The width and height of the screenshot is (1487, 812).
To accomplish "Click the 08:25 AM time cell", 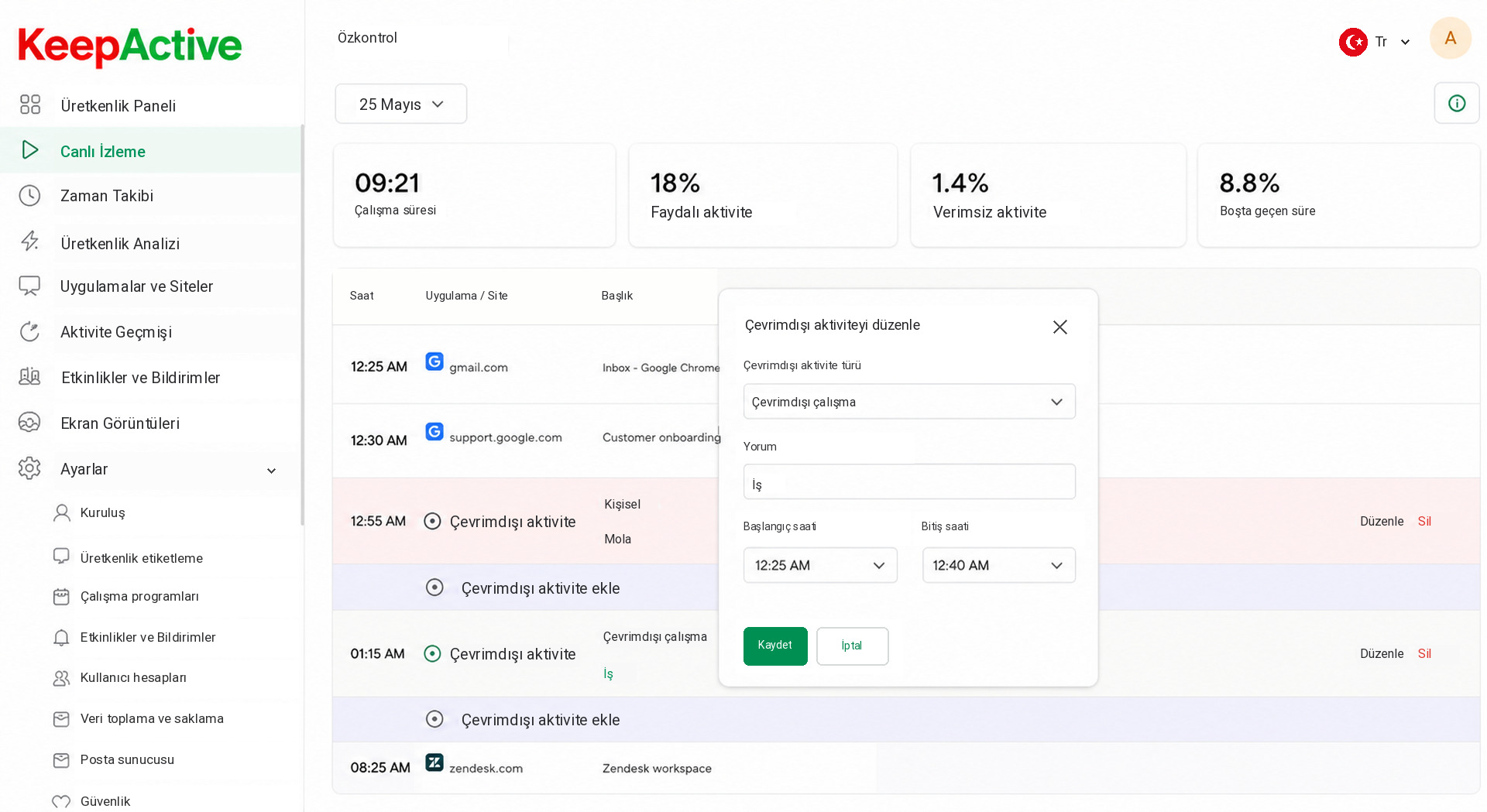I will pos(380,768).
